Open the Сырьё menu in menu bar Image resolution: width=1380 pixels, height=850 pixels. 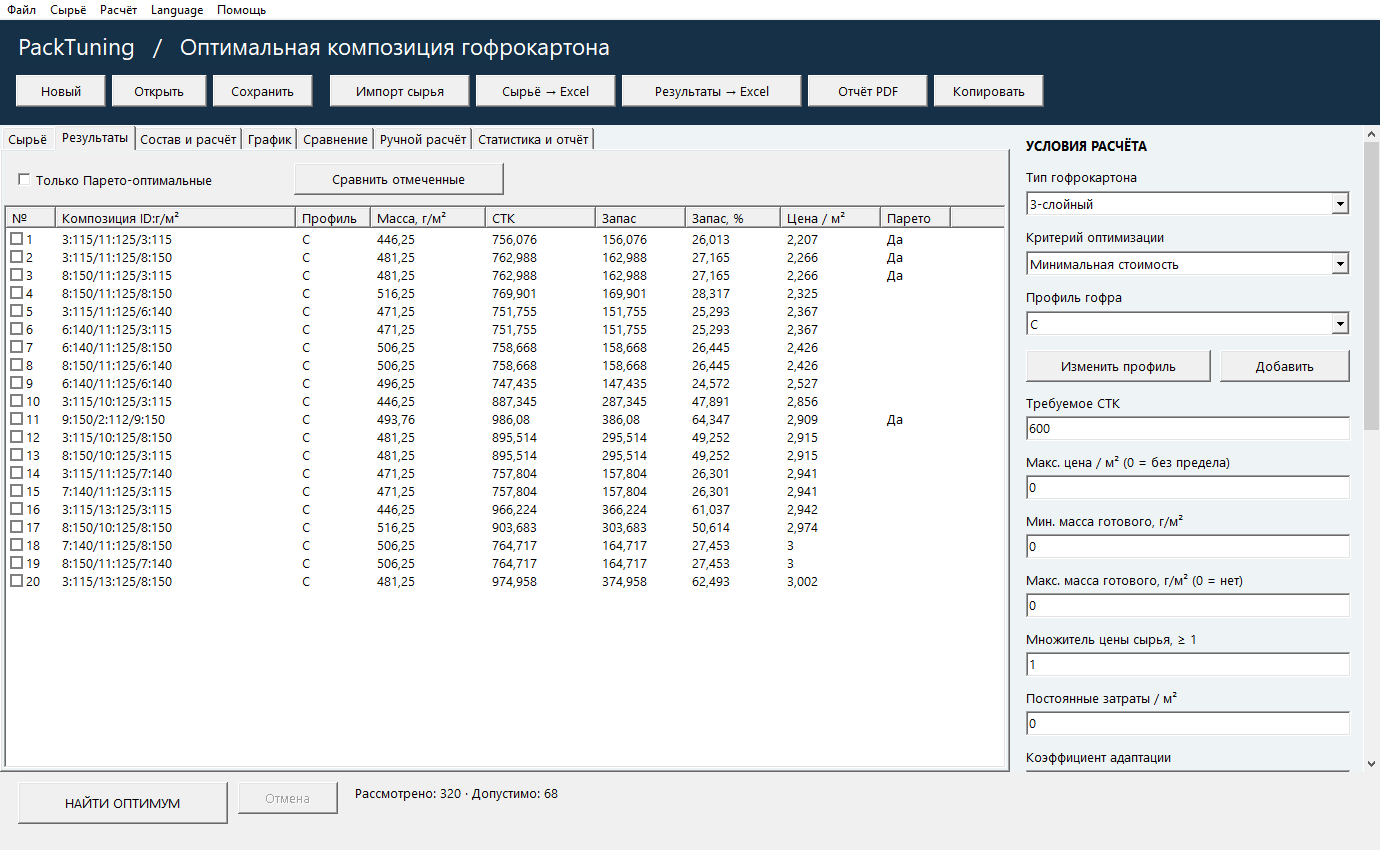pyautogui.click(x=68, y=10)
